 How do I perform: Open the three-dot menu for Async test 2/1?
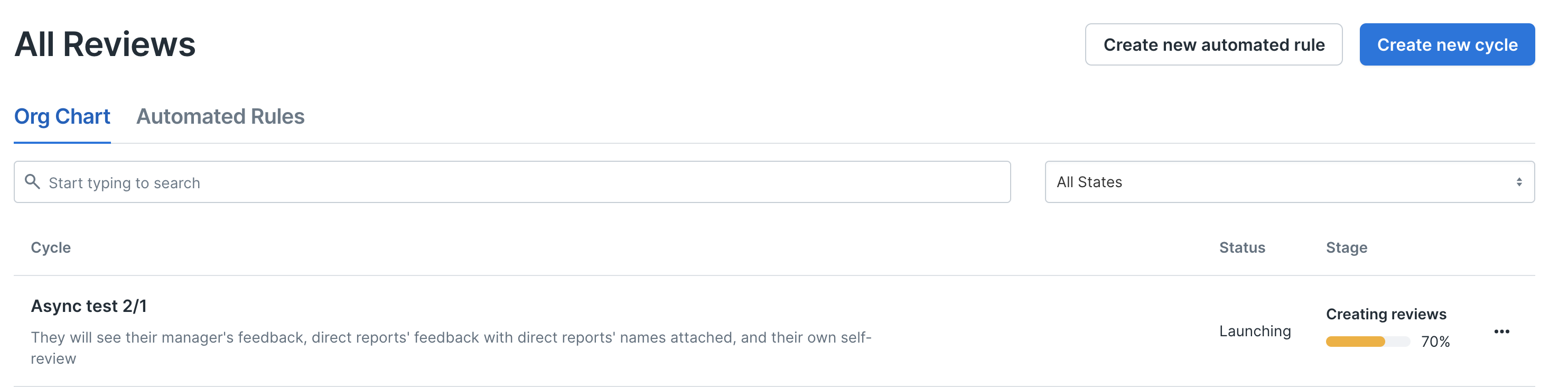1501,331
